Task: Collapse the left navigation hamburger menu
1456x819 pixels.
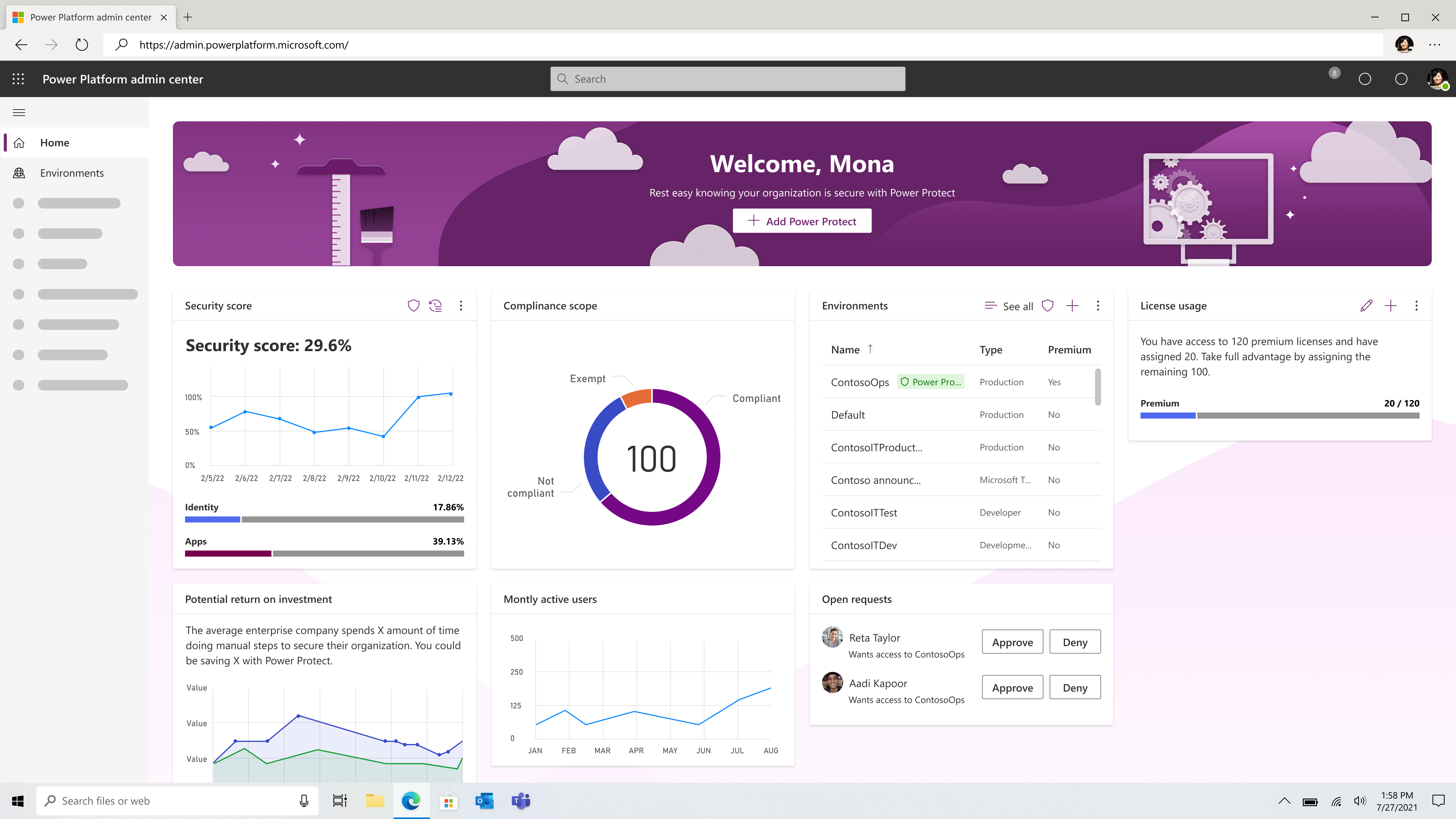Action: [x=19, y=112]
